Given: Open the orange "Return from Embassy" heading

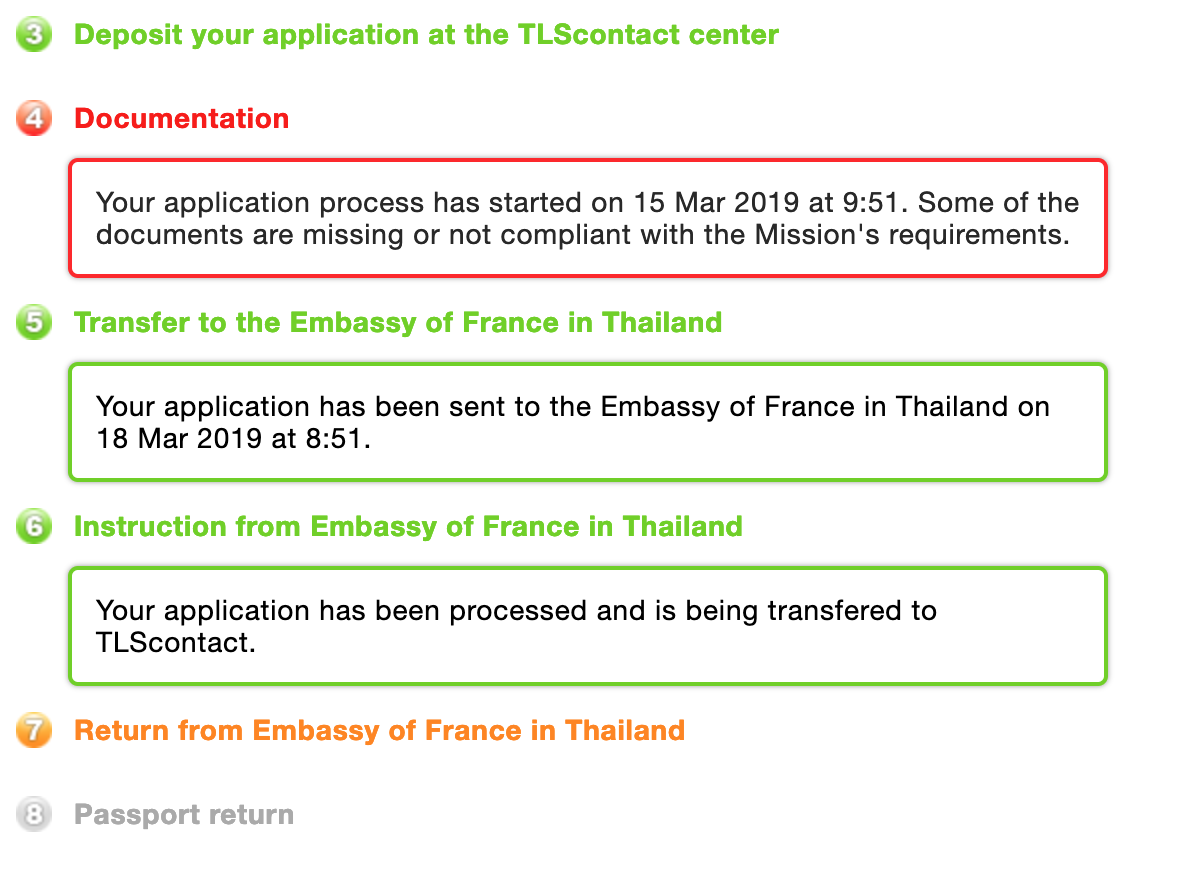Looking at the screenshot, I should point(380,731).
